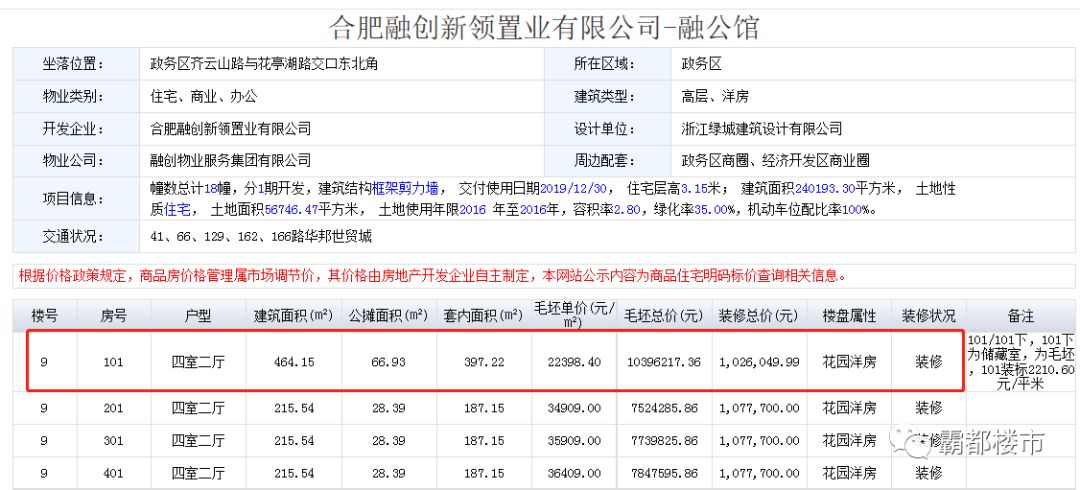Click the 建筑面积(m²) column header
This screenshot has height=490, width=1080.
[x=293, y=316]
